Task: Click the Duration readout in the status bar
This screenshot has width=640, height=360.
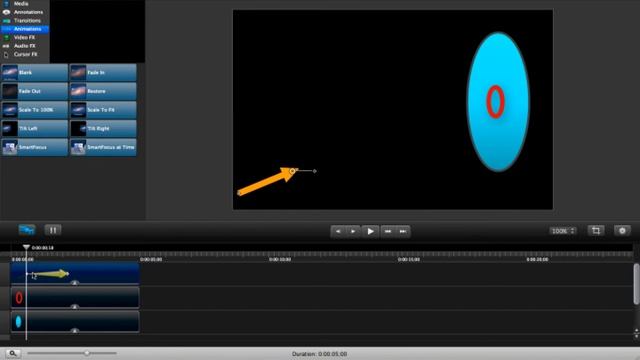Action: (x=320, y=354)
